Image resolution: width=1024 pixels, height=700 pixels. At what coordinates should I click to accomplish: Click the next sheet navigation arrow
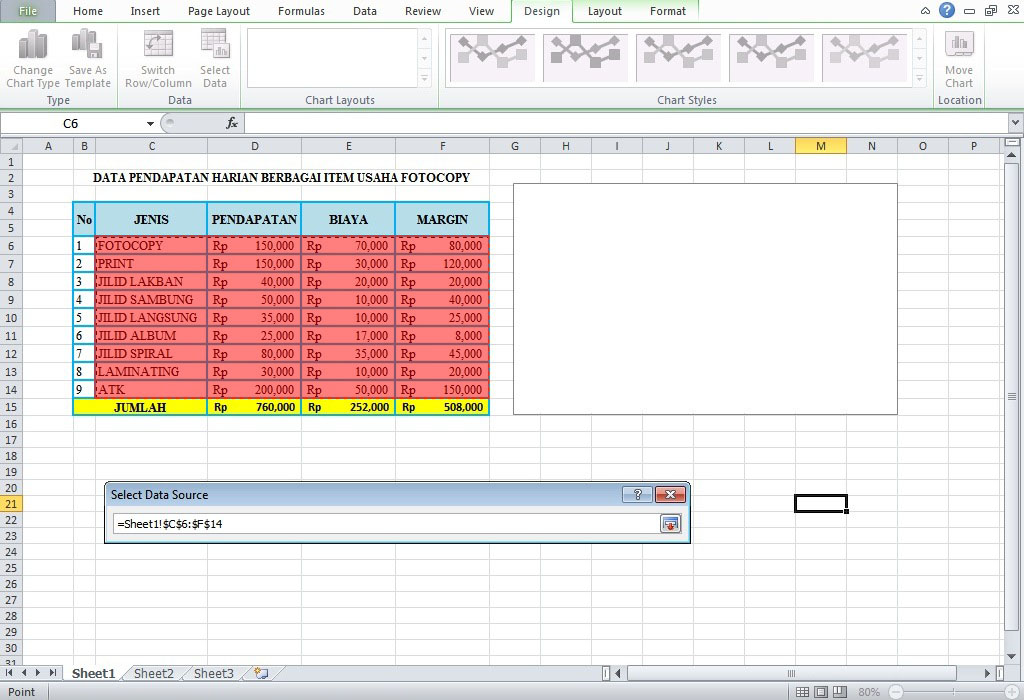(38, 673)
